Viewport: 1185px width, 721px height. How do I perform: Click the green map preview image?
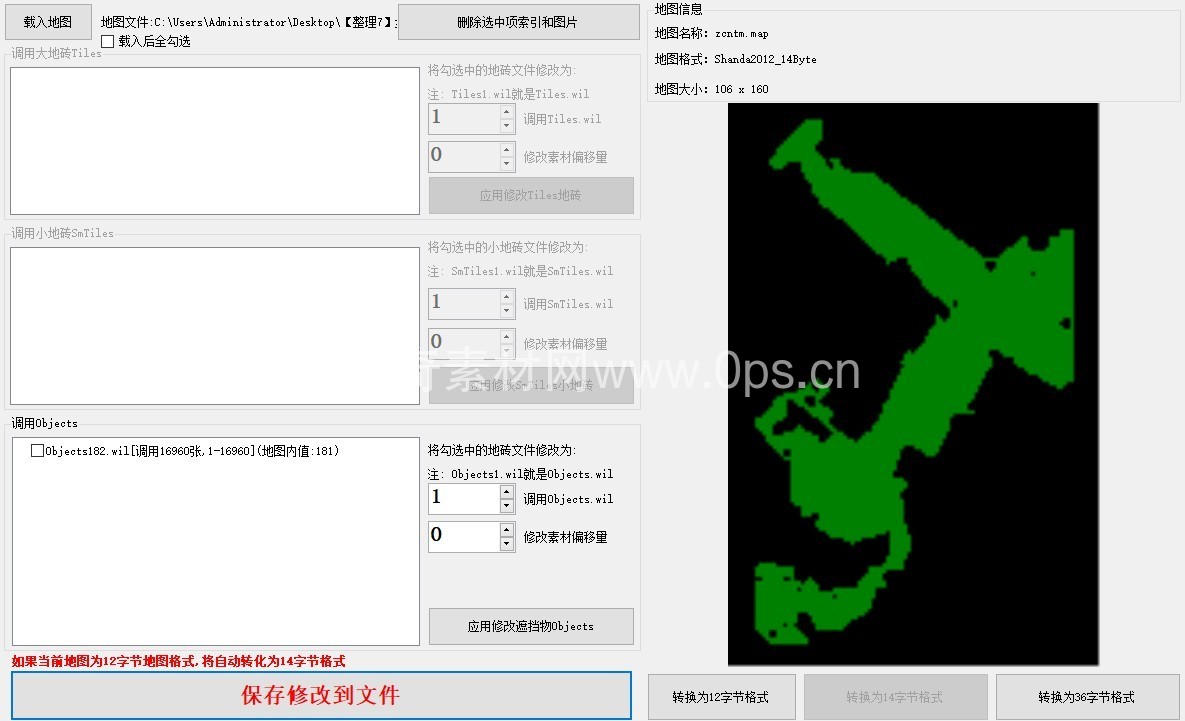[912, 384]
